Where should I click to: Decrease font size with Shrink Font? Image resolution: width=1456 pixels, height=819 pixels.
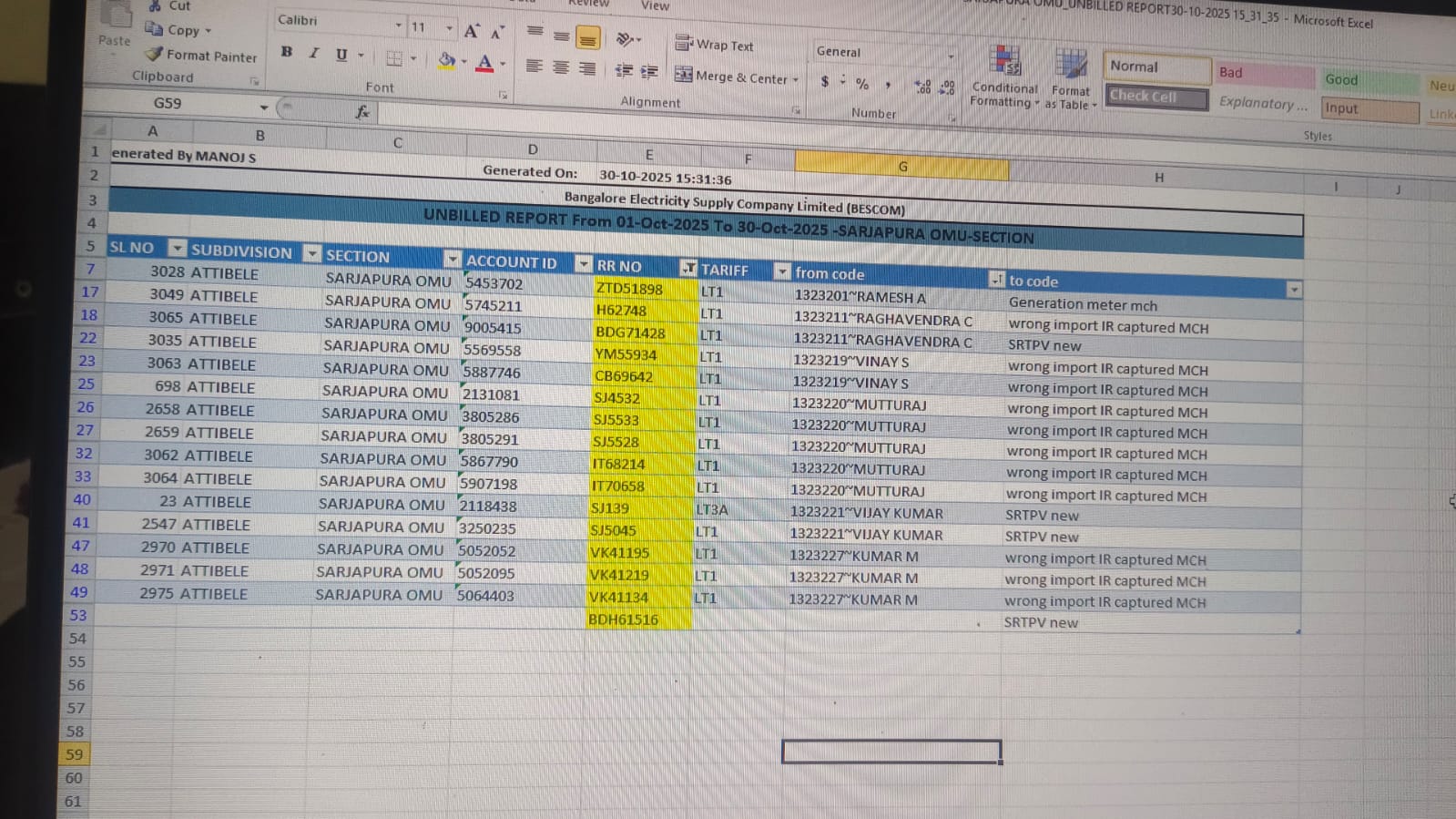pyautogui.click(x=497, y=33)
